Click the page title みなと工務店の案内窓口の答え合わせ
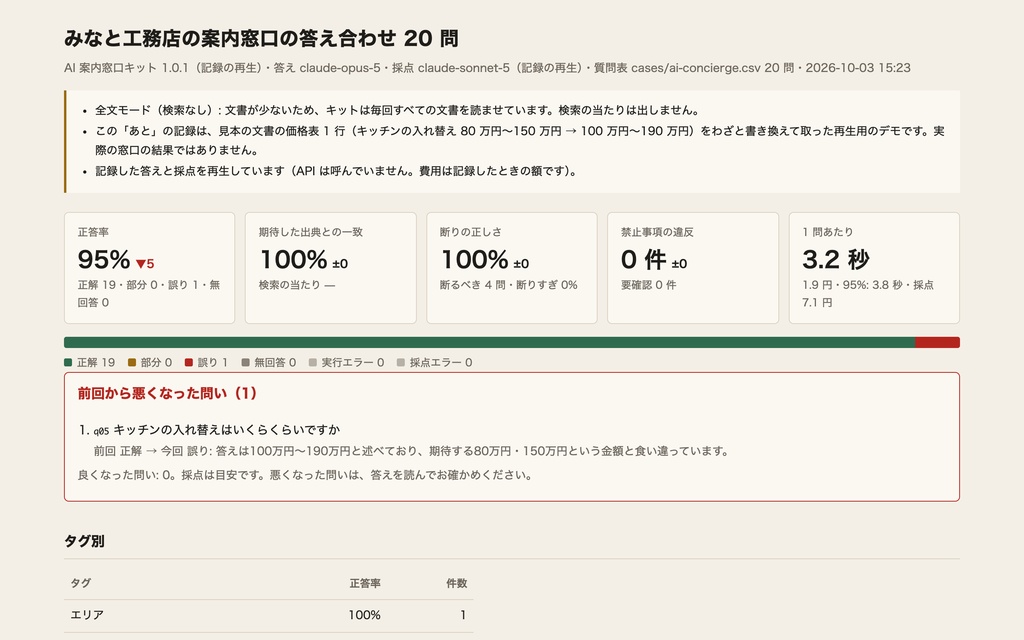The width and height of the screenshot is (1024, 640). pyautogui.click(x=261, y=39)
